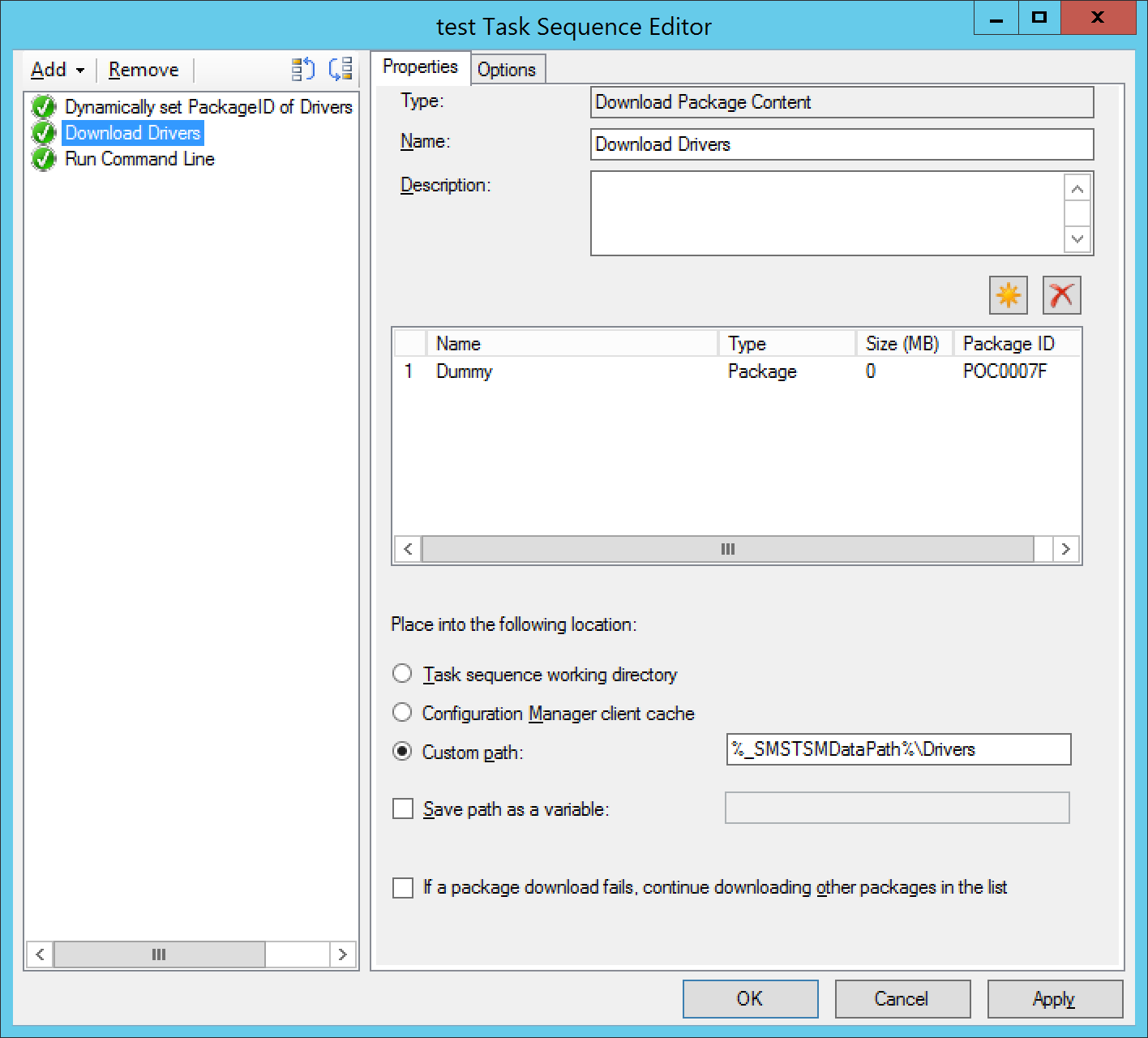The width and height of the screenshot is (1148, 1038).
Task: Click the read-only Type field
Action: tap(842, 102)
